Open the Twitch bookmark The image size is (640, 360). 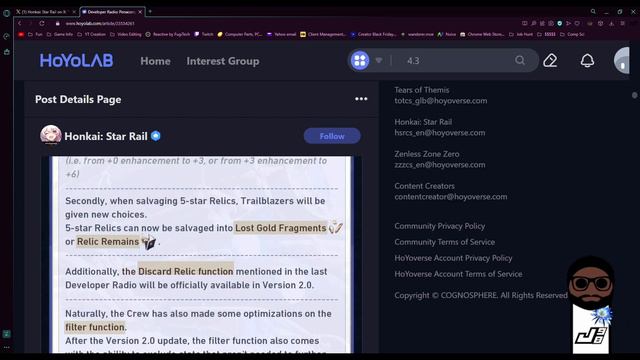204,34
